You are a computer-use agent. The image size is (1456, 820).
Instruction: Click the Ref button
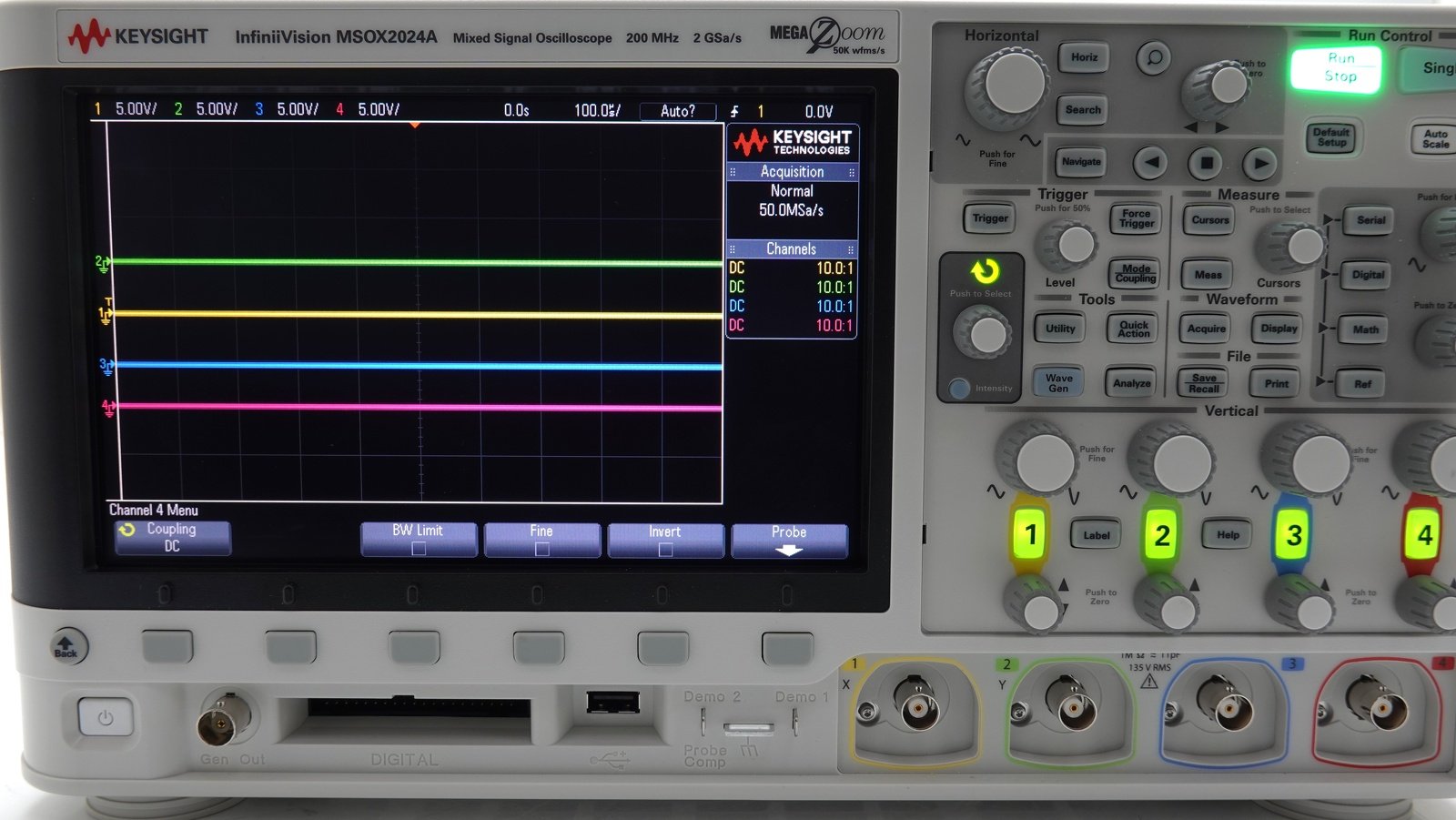coord(1362,384)
